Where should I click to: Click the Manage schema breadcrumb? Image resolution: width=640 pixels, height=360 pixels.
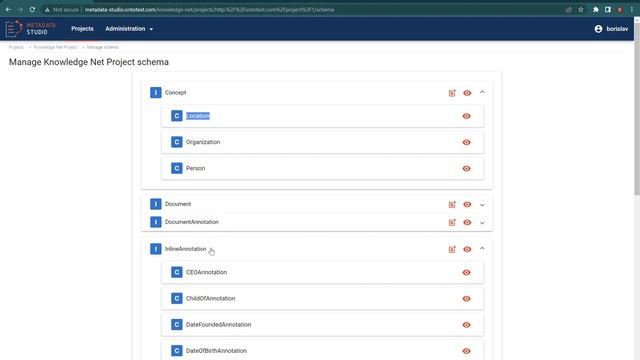pyautogui.click(x=102, y=47)
